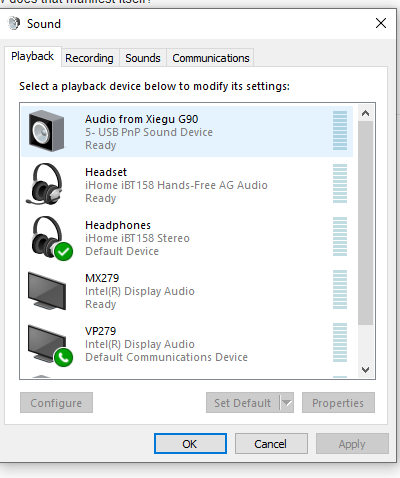
Task: Expand the Set Default dropdown arrow
Action: [287, 403]
